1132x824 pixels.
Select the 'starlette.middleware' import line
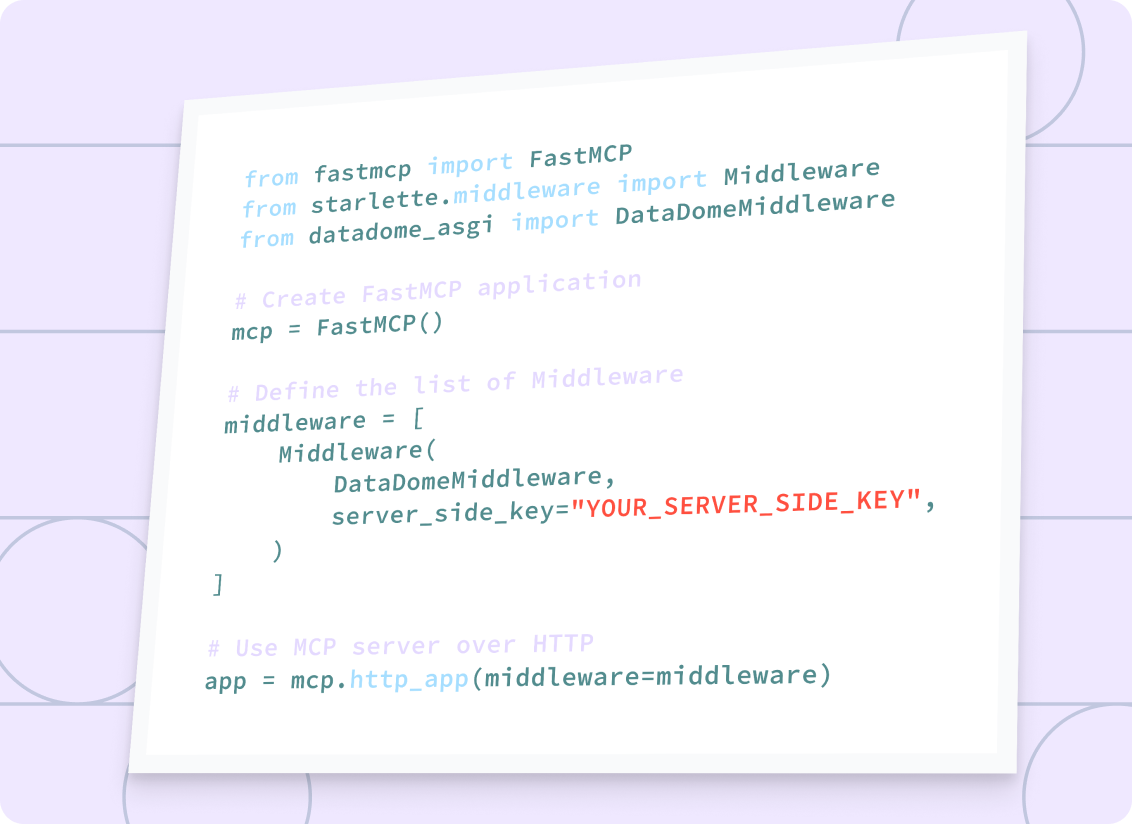click(561, 188)
